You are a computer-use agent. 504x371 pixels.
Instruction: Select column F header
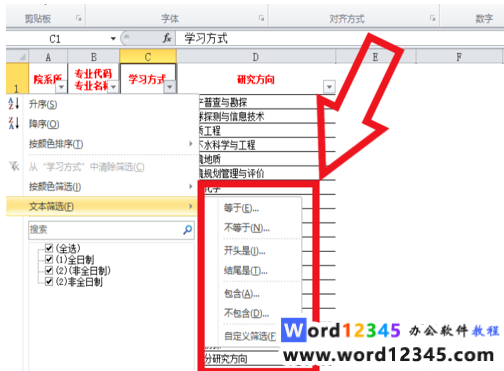pos(459,57)
